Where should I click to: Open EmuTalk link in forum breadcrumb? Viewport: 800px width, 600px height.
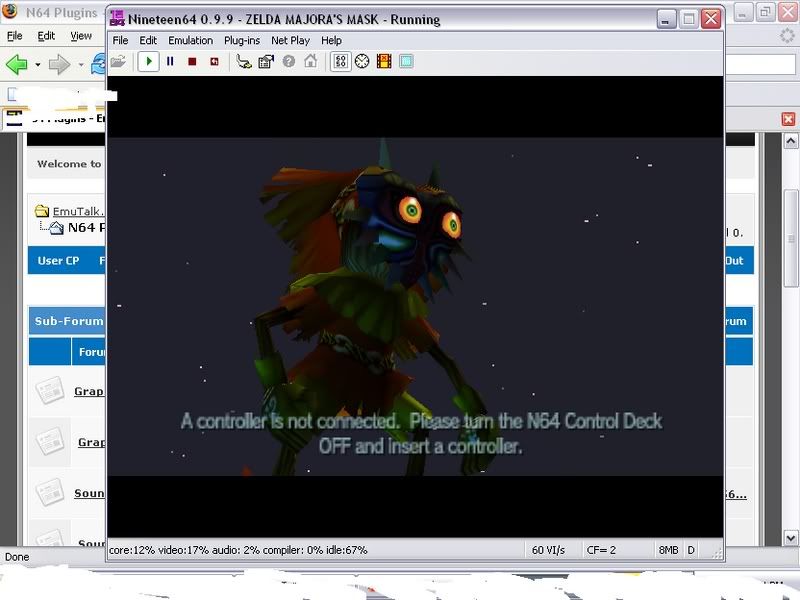(x=79, y=211)
